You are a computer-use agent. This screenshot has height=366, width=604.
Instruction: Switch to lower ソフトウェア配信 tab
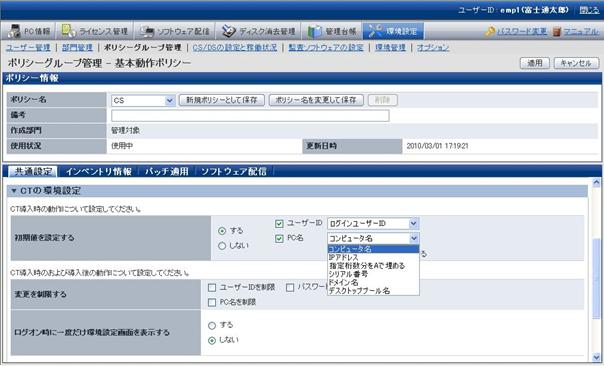tap(234, 171)
